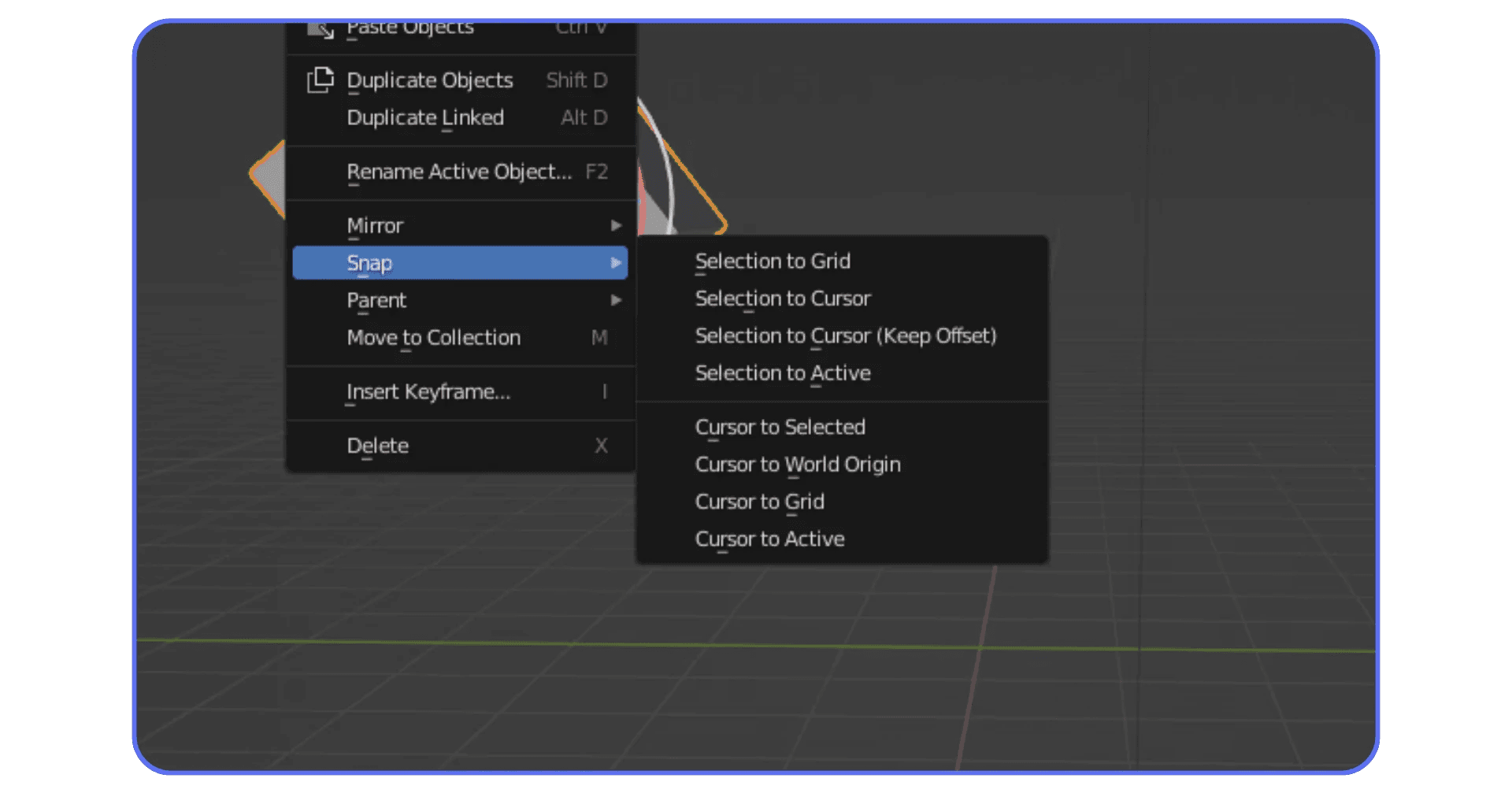The width and height of the screenshot is (1512, 793).
Task: Click the X shortcut next to Delete
Action: tap(601, 446)
